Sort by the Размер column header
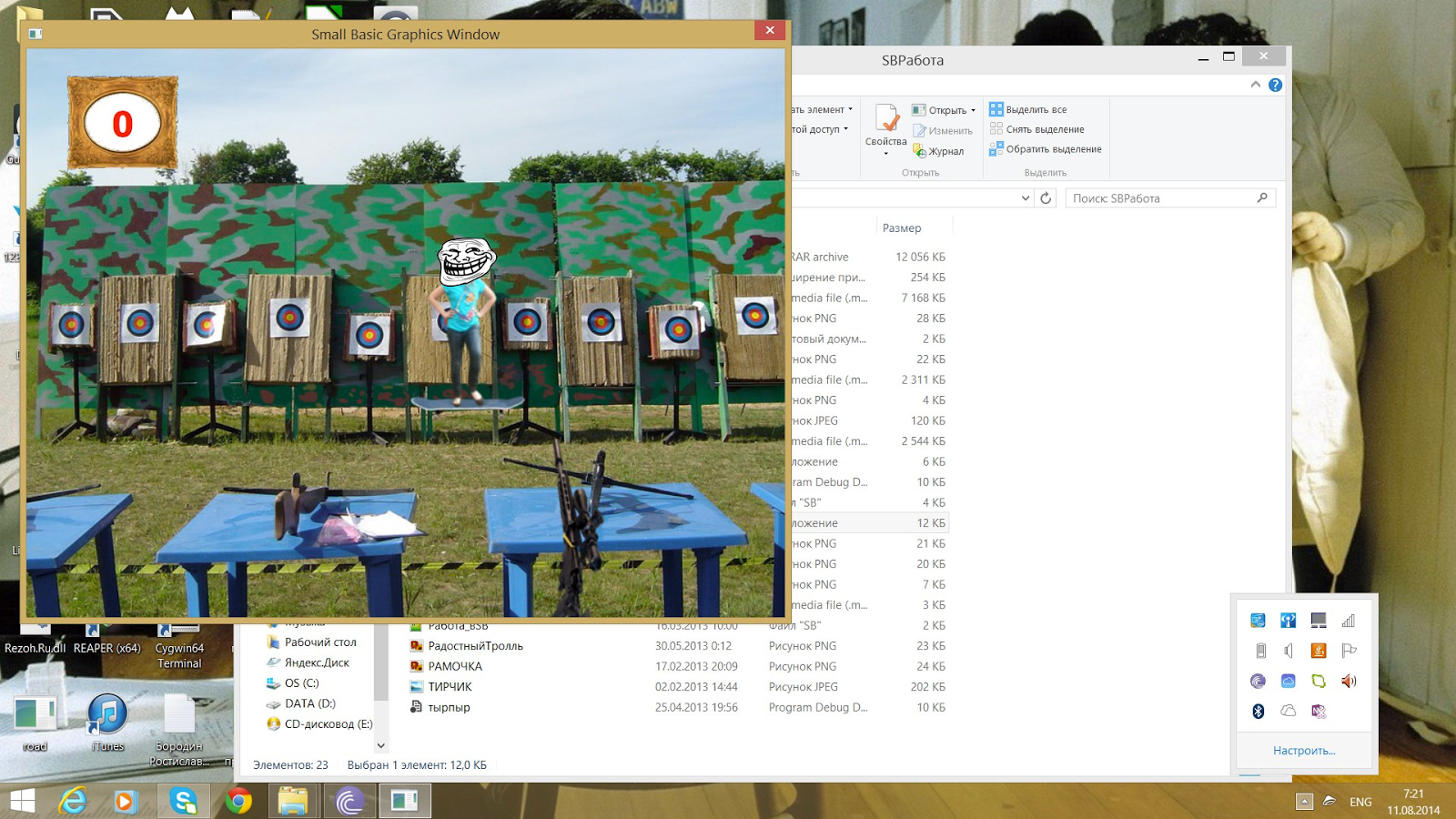The height and width of the screenshot is (819, 1456). coord(902,228)
